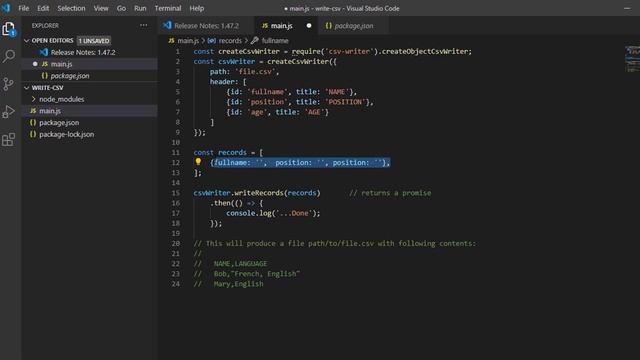Screen dimensions: 640x360
Task: Open the Explorer view in activity bar
Action: [x=9, y=29]
